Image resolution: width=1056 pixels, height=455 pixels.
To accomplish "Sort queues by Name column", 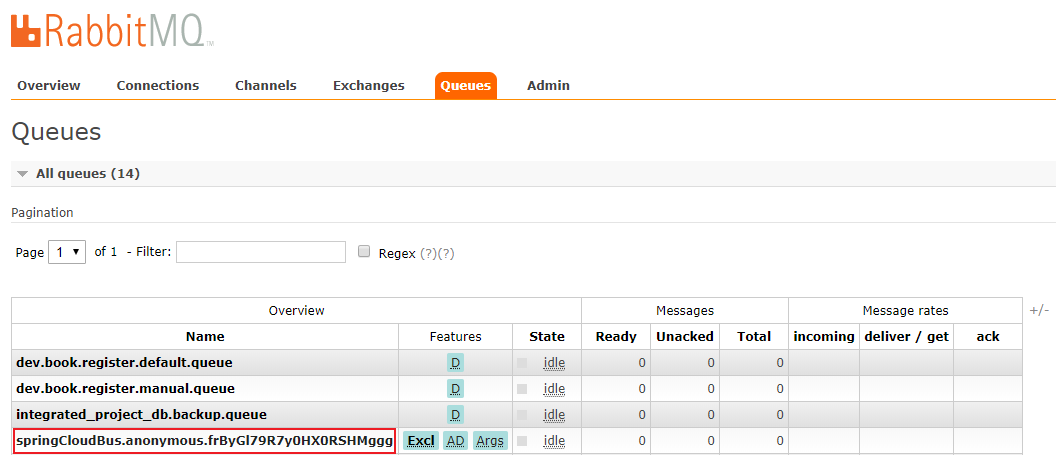I will pyautogui.click(x=205, y=337).
